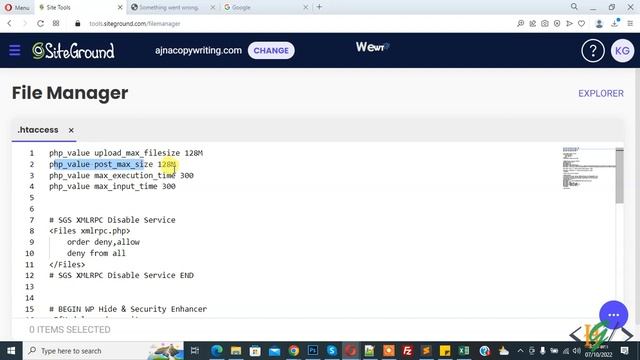640x360 pixels.
Task: Click the 'deny from all' line
Action: (x=96, y=253)
